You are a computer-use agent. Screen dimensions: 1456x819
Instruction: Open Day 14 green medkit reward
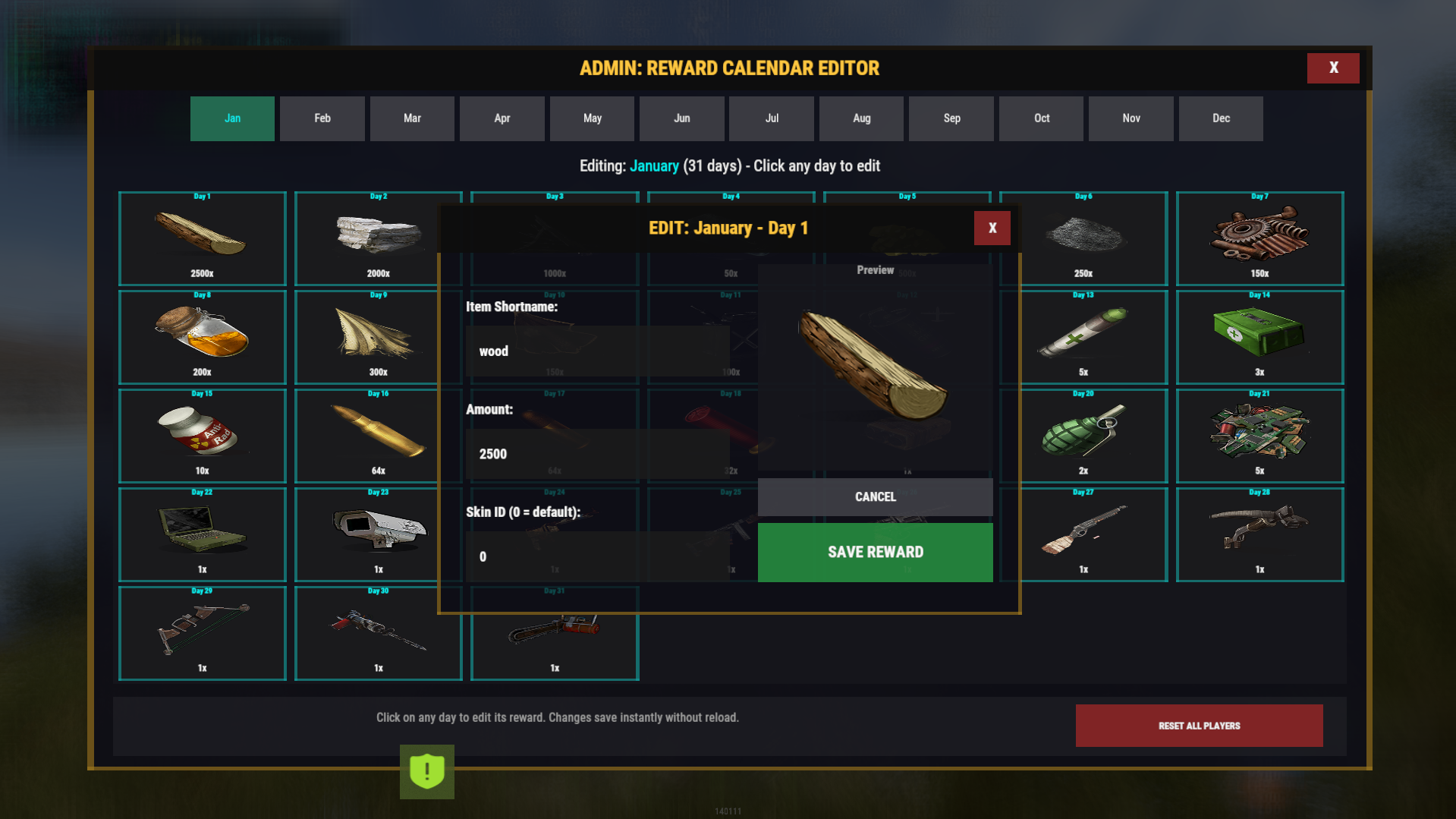[1259, 337]
